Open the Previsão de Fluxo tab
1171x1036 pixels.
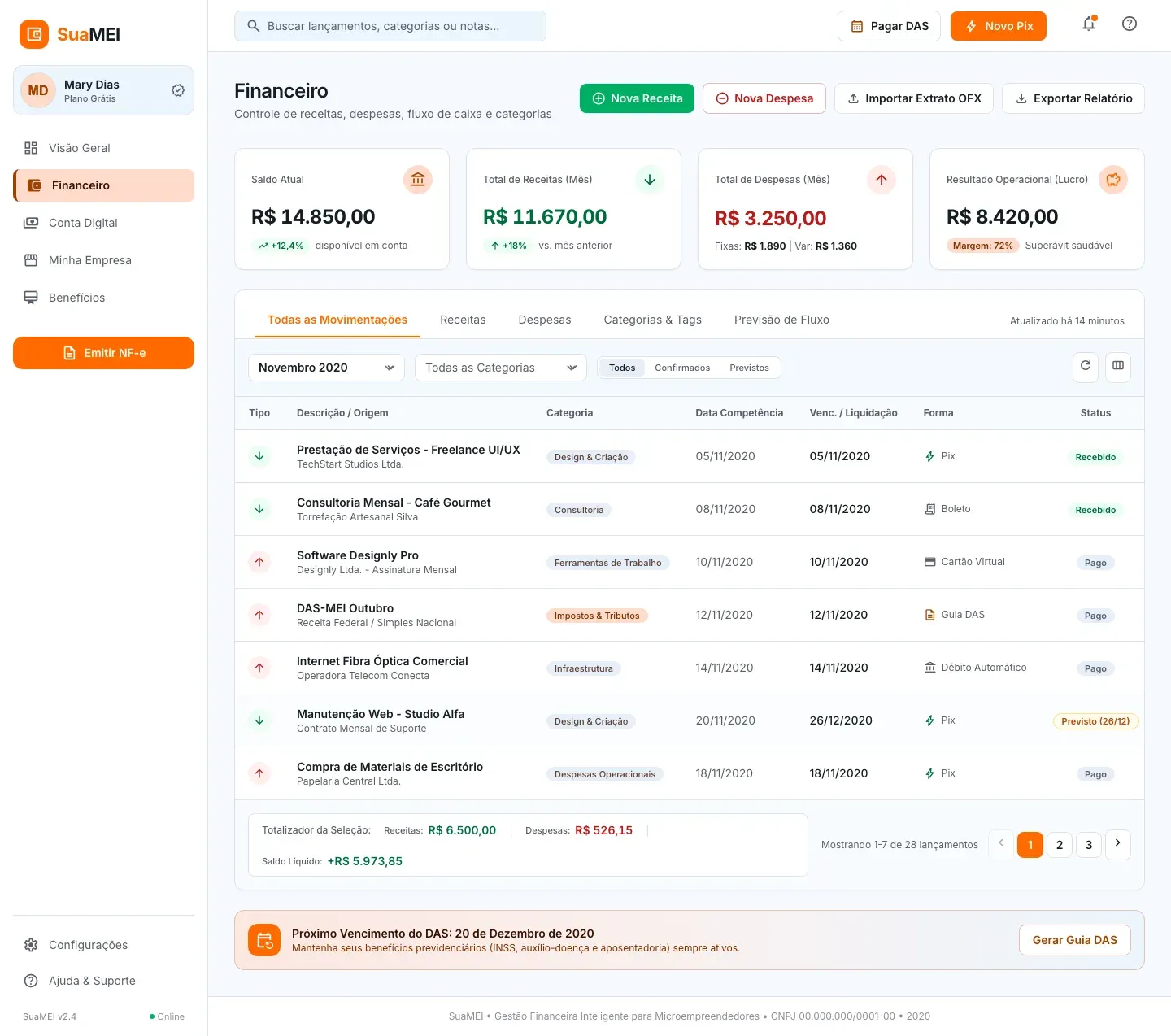click(x=781, y=320)
